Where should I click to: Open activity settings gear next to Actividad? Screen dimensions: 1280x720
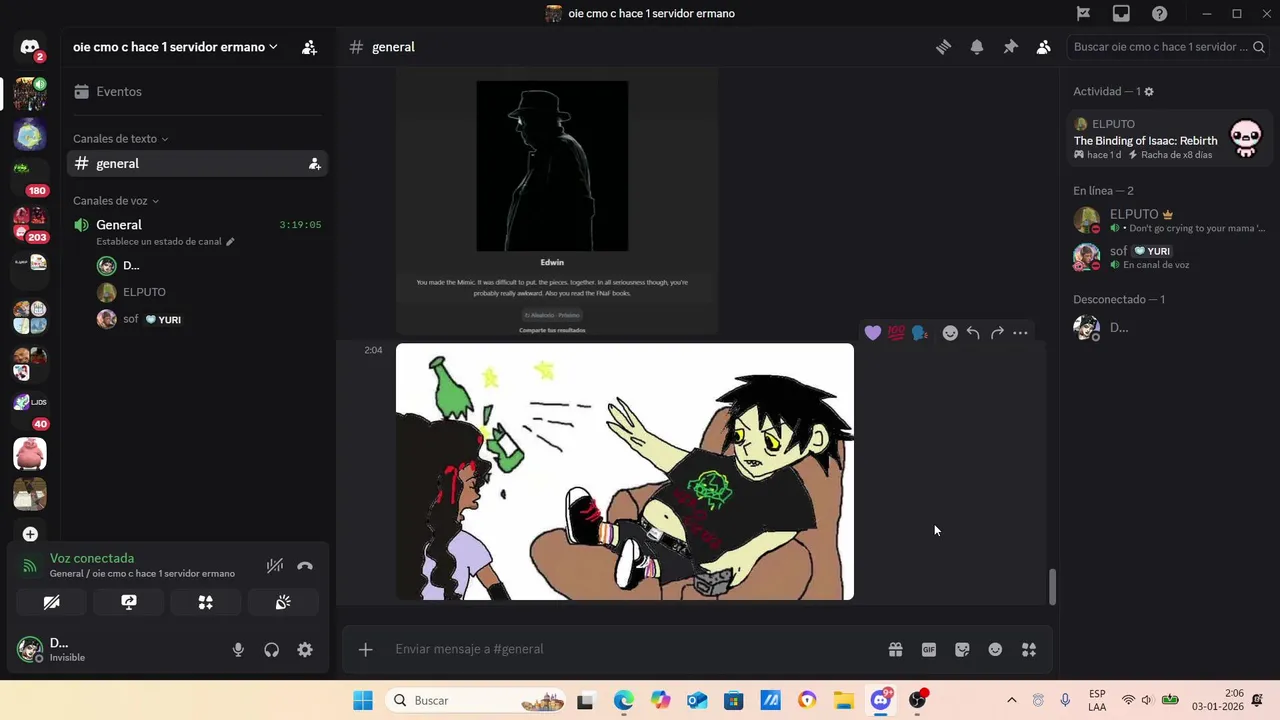coord(1149,92)
